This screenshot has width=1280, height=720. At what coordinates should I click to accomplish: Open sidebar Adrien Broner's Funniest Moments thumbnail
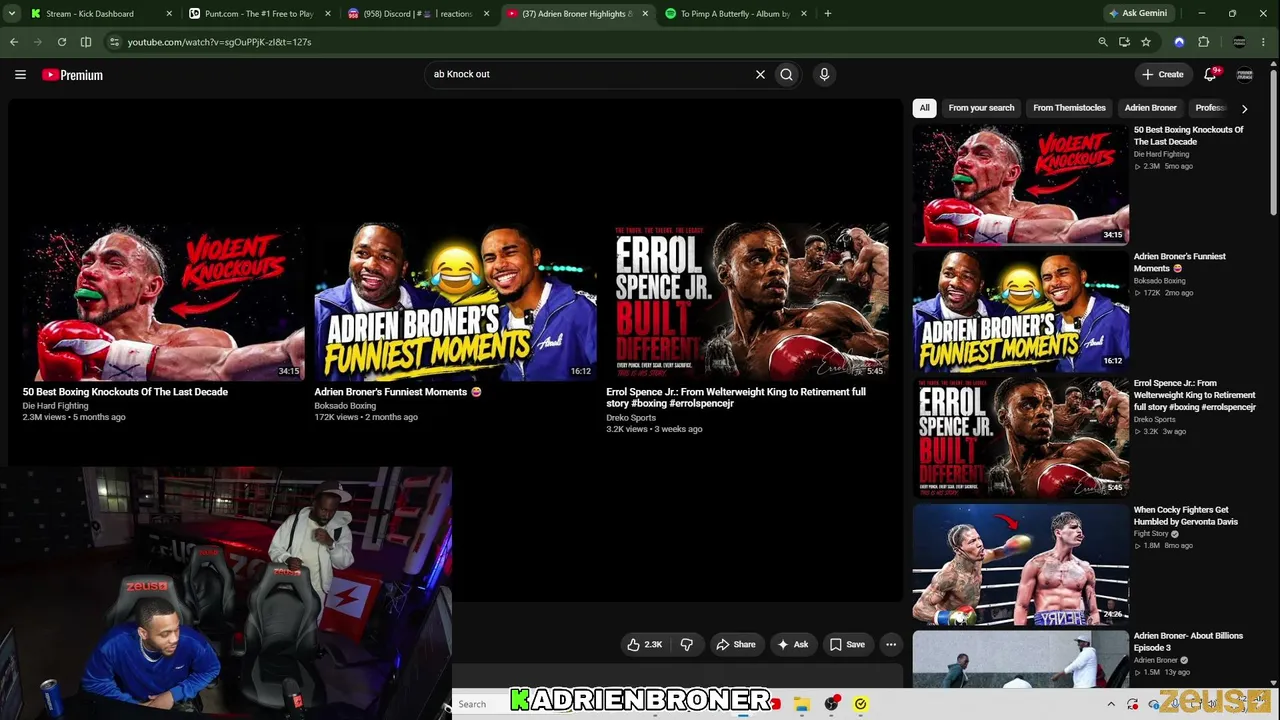pyautogui.click(x=1020, y=310)
